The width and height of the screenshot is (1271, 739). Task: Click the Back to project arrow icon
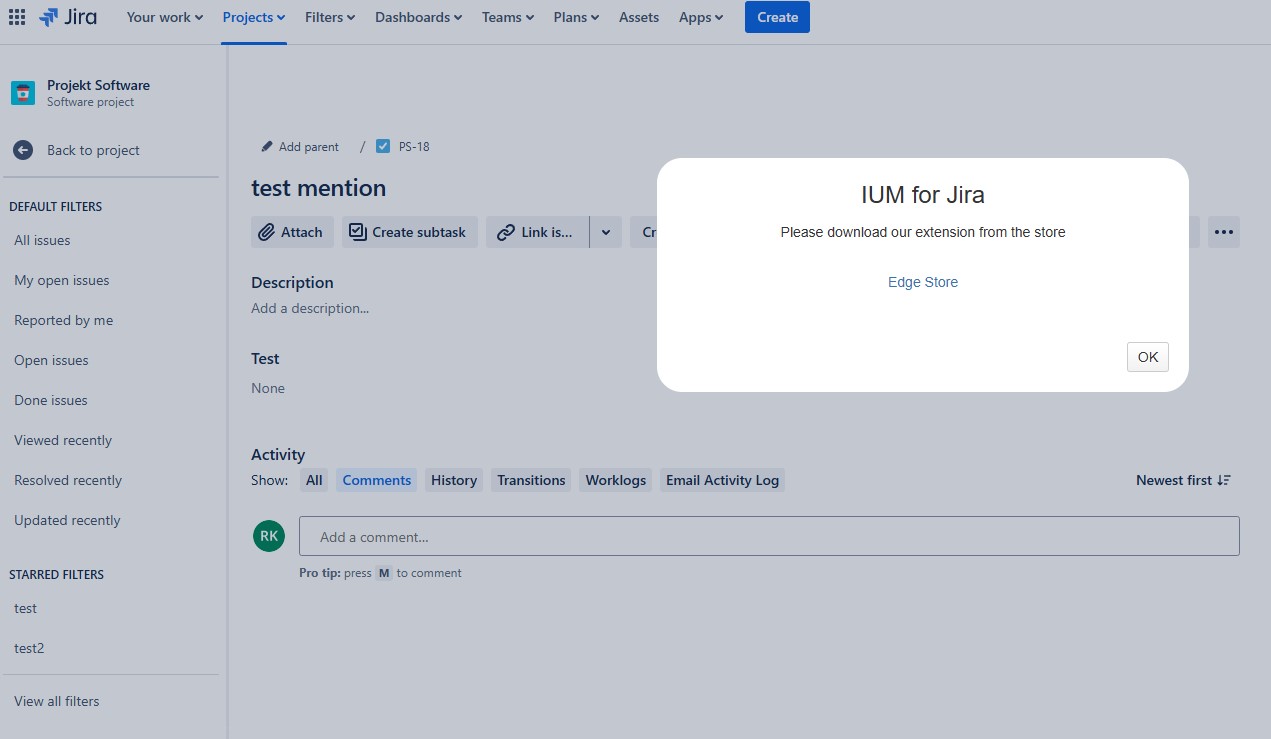[x=23, y=150]
